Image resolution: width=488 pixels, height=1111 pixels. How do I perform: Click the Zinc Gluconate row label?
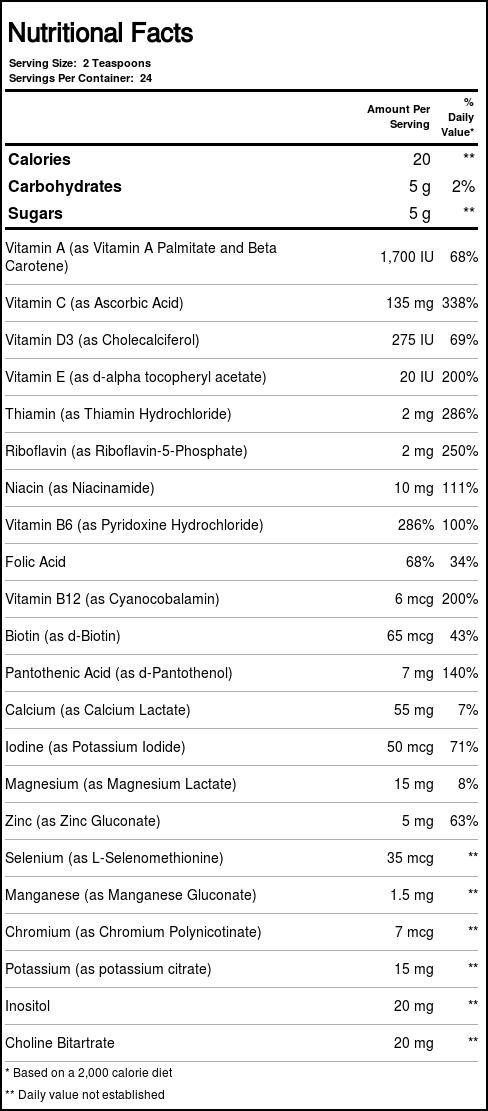tap(83, 820)
